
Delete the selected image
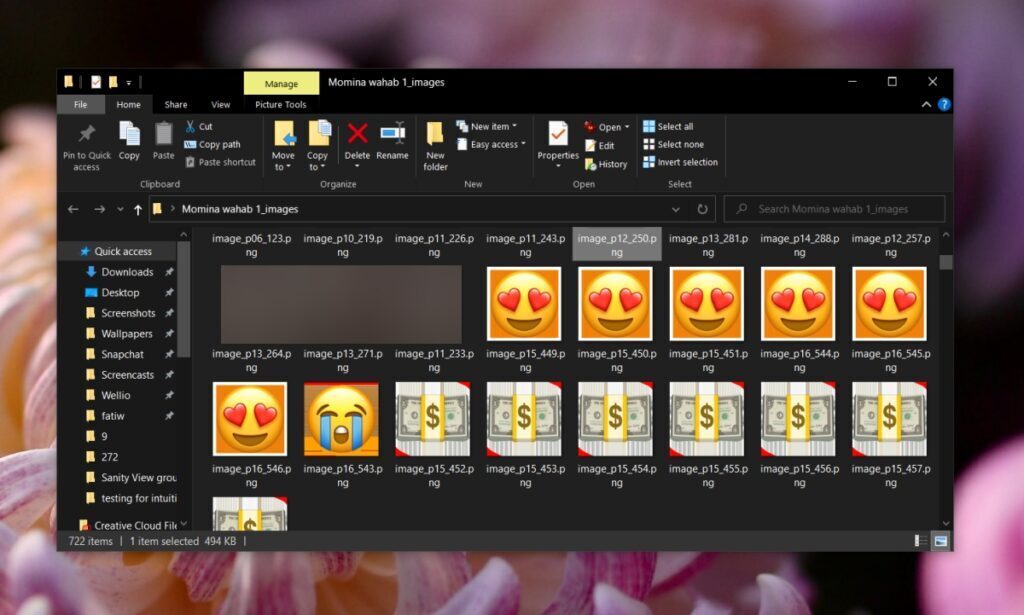pyautogui.click(x=357, y=145)
